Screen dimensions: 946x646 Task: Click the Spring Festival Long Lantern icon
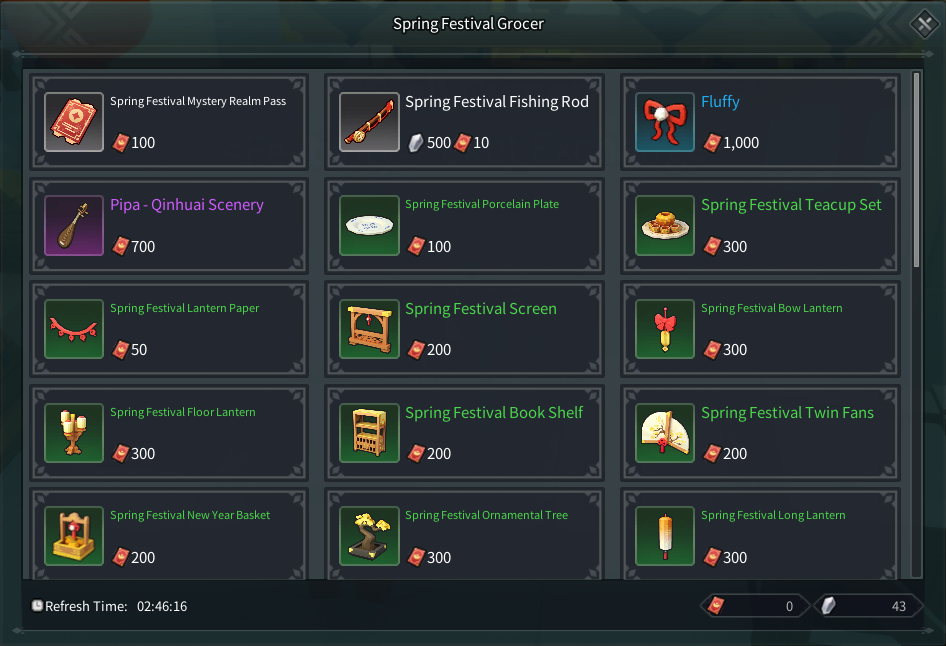pos(665,536)
